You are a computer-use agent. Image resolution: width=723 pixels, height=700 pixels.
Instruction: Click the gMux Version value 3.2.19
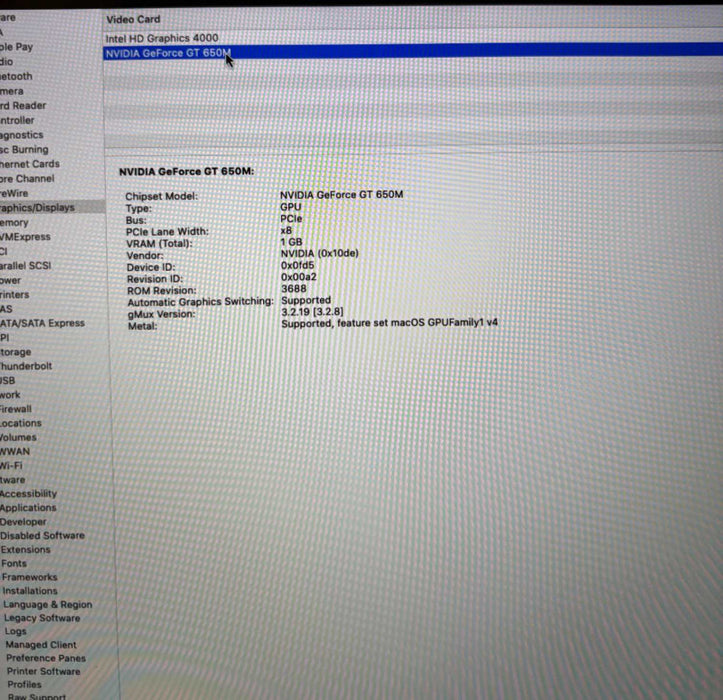click(x=312, y=312)
